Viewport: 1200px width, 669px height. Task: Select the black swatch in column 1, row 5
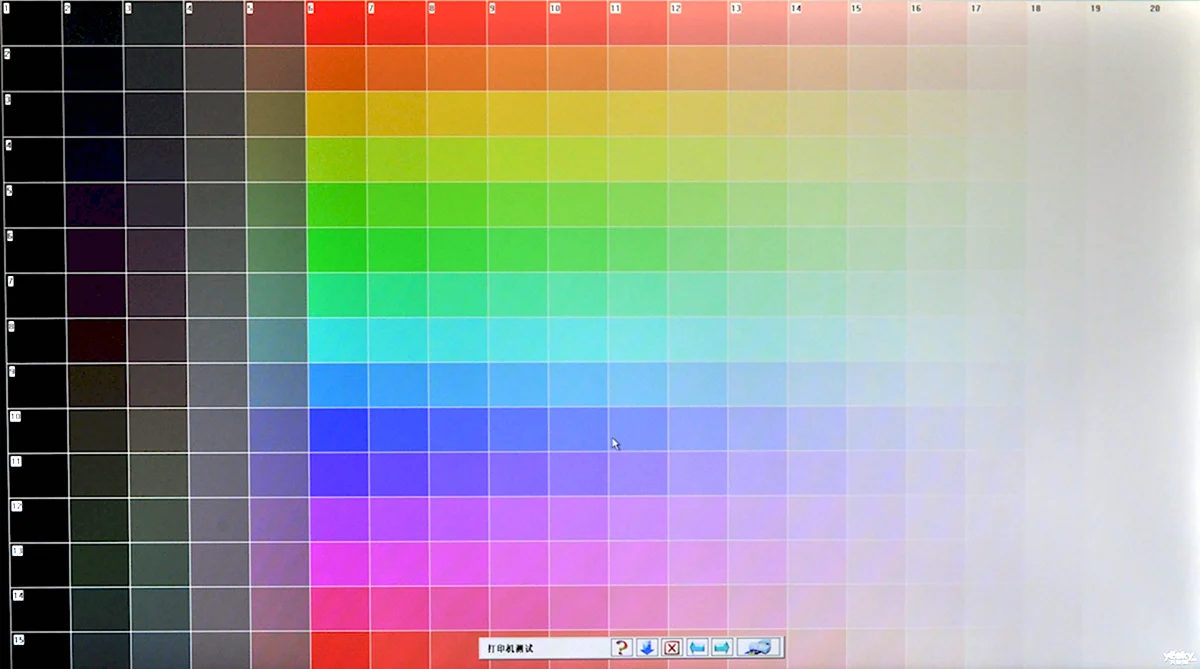click(35, 205)
